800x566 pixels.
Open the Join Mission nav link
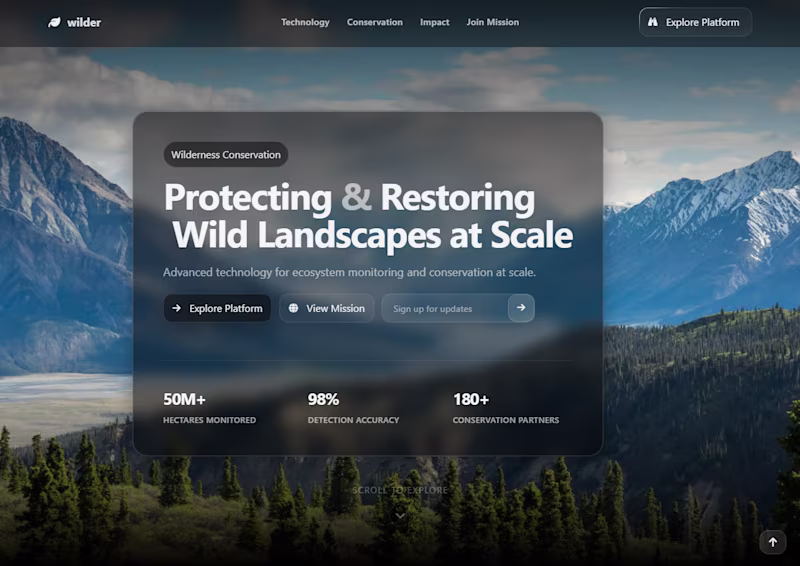tap(492, 22)
